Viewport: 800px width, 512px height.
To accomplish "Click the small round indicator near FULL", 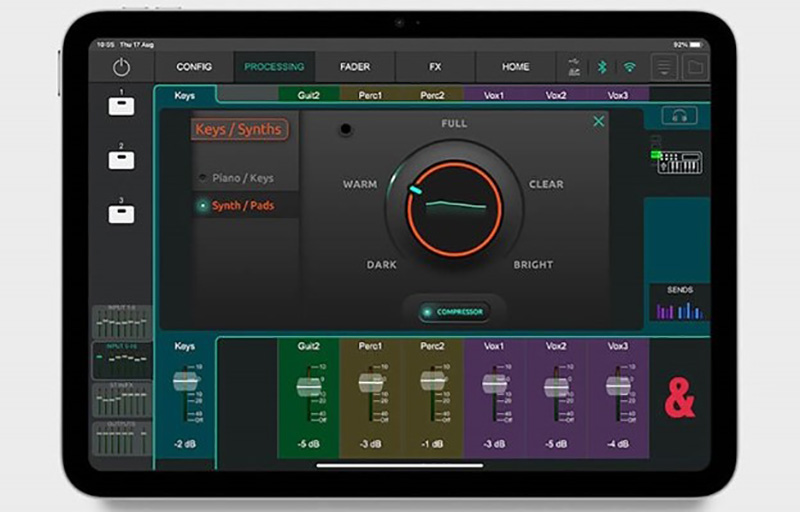I will pyautogui.click(x=345, y=129).
